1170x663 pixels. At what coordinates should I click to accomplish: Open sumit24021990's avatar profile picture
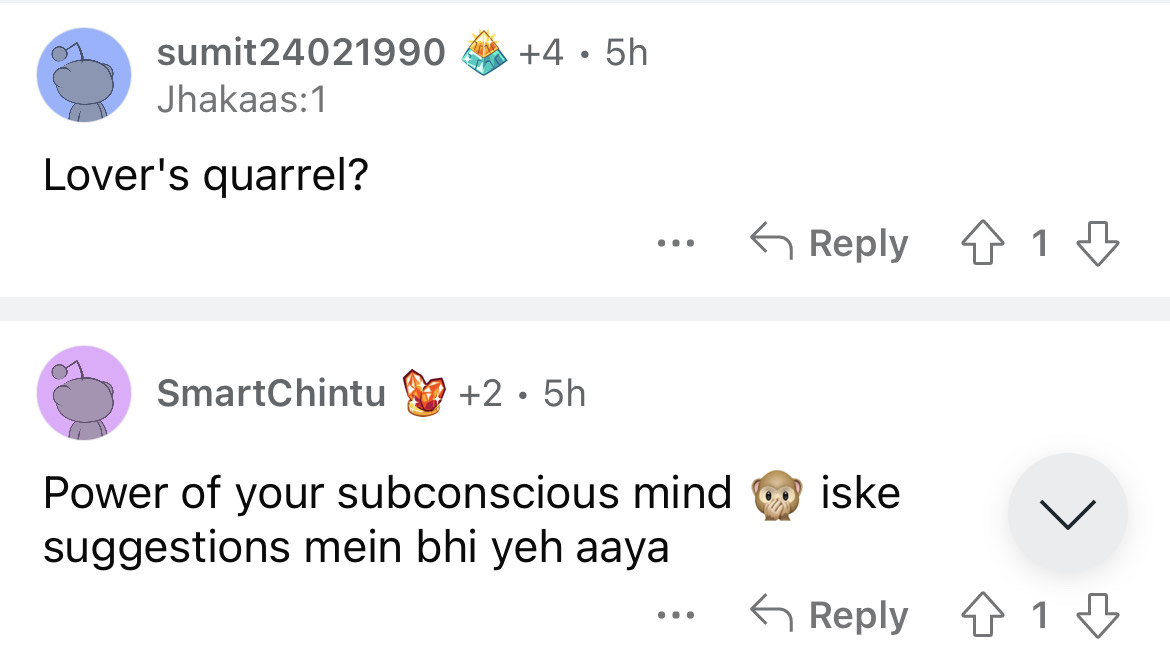click(84, 75)
